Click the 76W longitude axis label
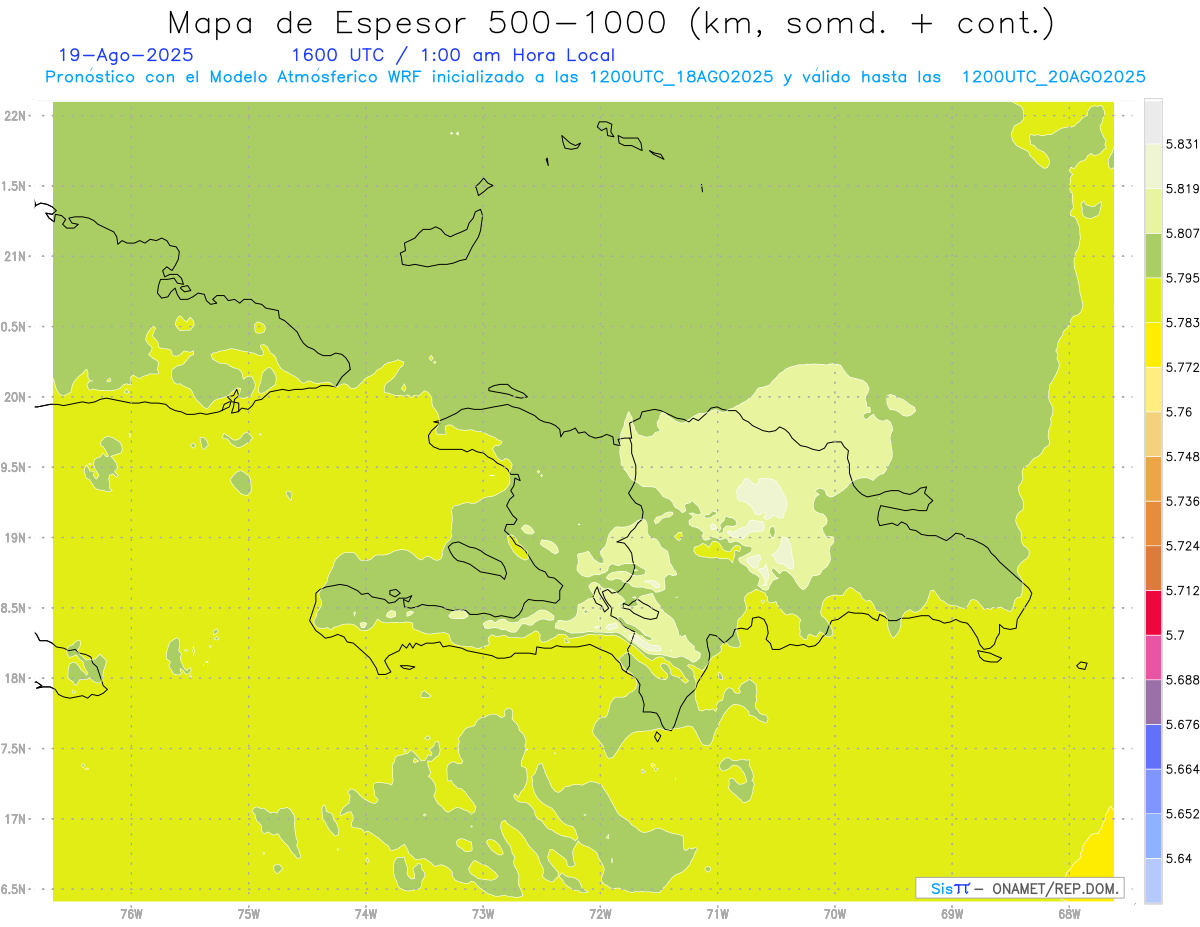 click(x=131, y=914)
